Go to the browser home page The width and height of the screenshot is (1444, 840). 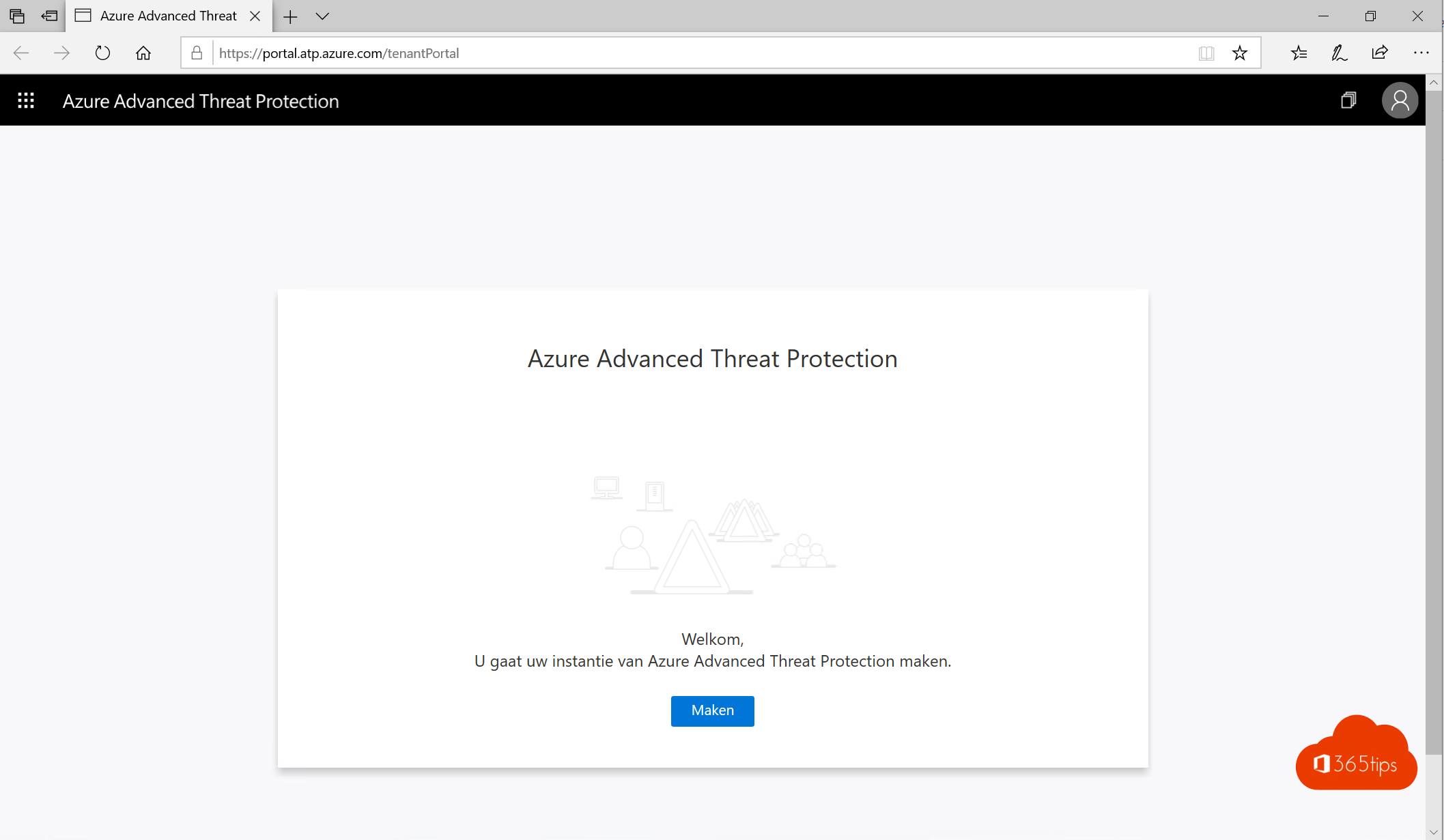coord(143,53)
